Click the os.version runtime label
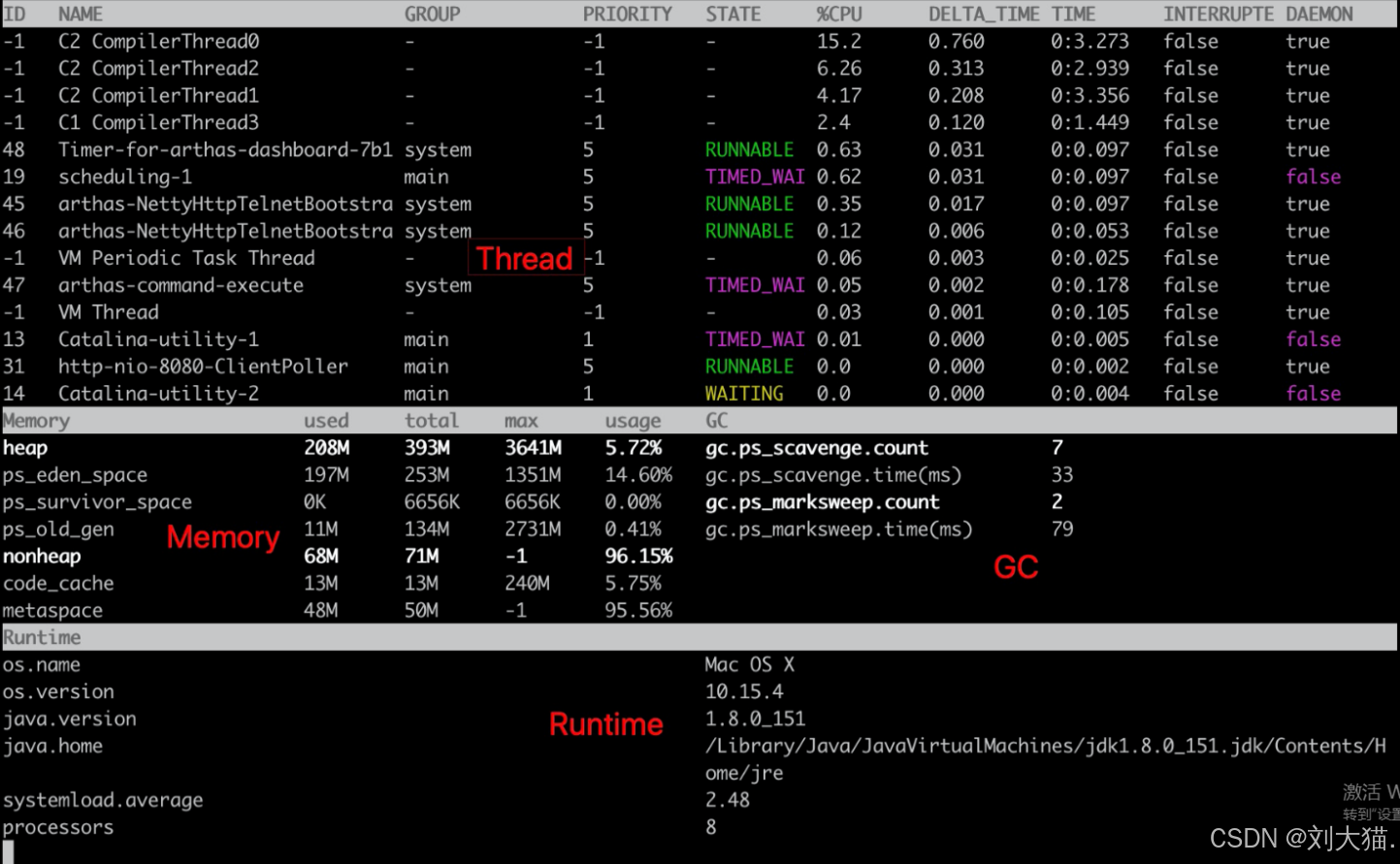This screenshot has height=864, width=1400. (58, 692)
